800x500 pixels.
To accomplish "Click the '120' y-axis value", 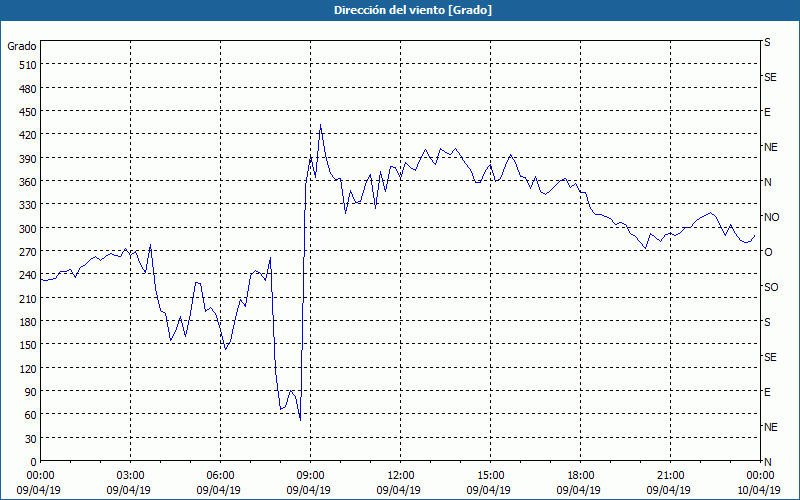I will point(28,369).
